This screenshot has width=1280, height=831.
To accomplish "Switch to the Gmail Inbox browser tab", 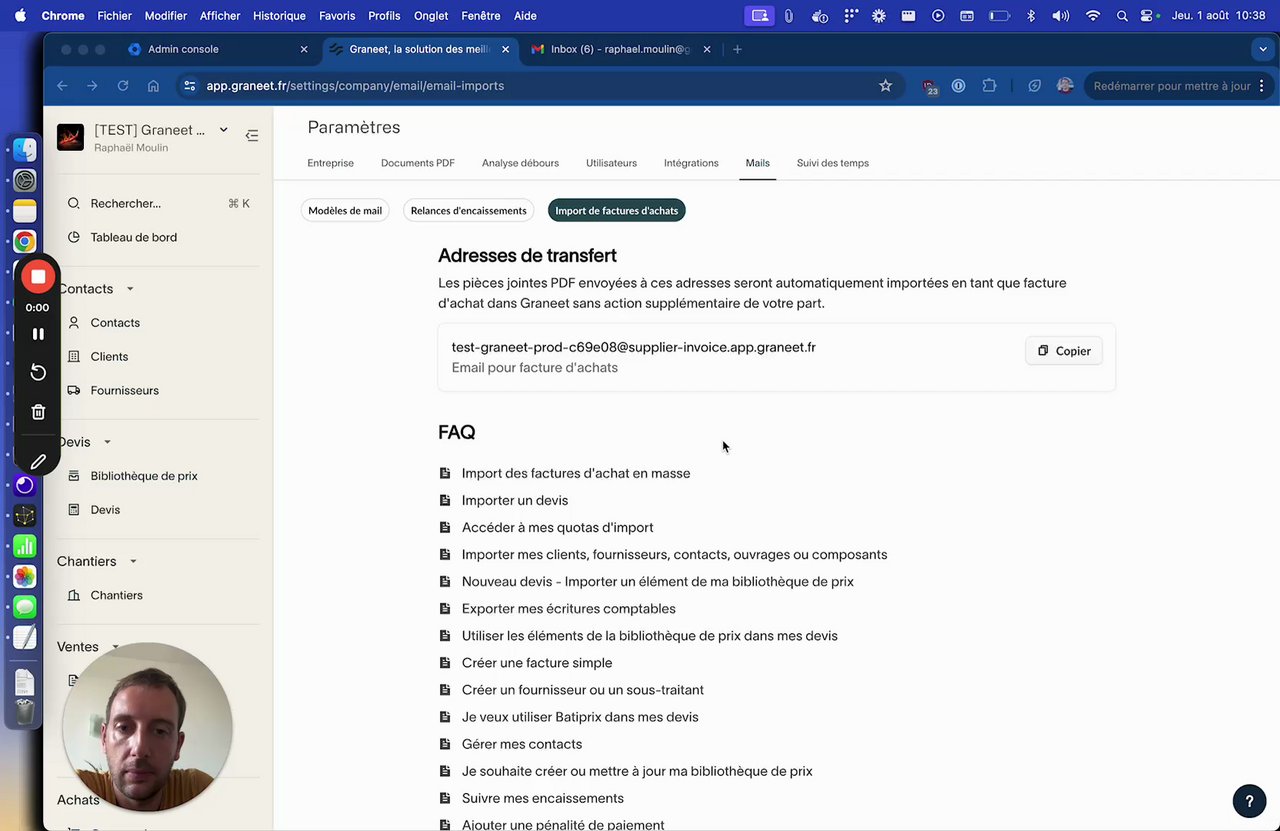I will tap(620, 49).
